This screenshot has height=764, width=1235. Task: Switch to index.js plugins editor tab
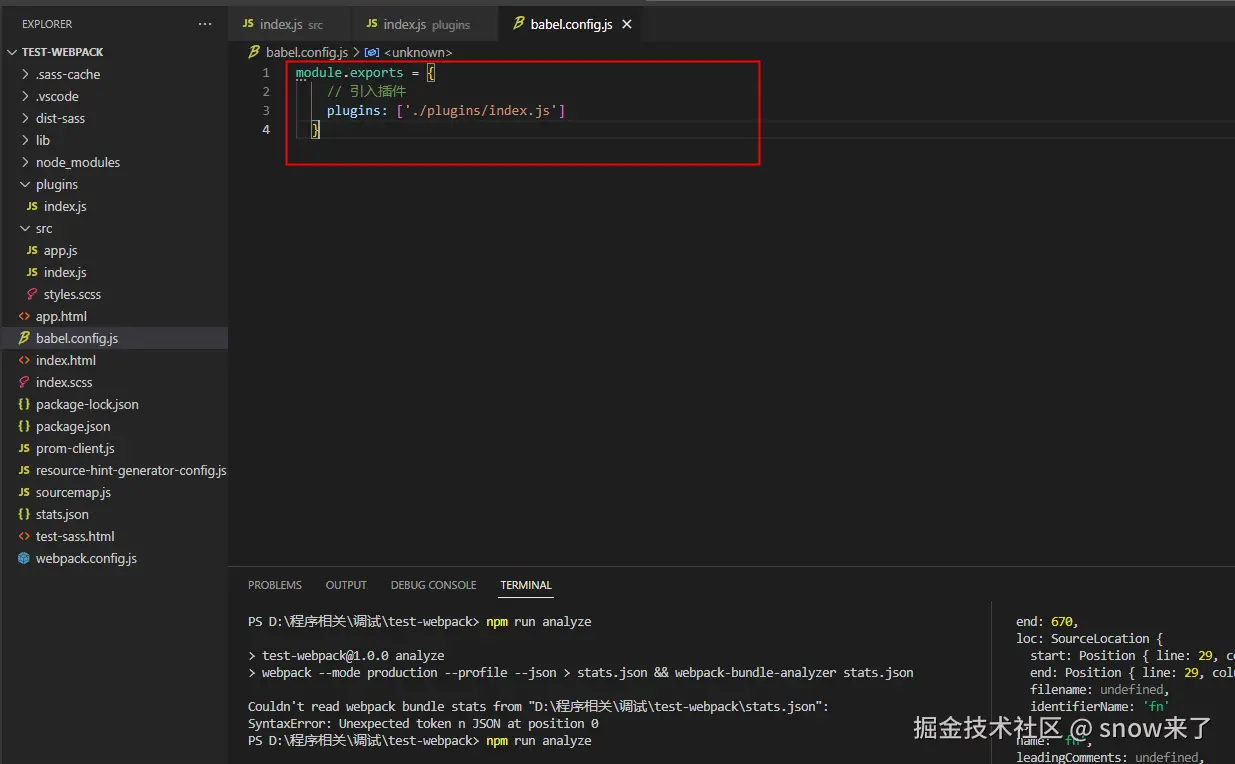[425, 24]
